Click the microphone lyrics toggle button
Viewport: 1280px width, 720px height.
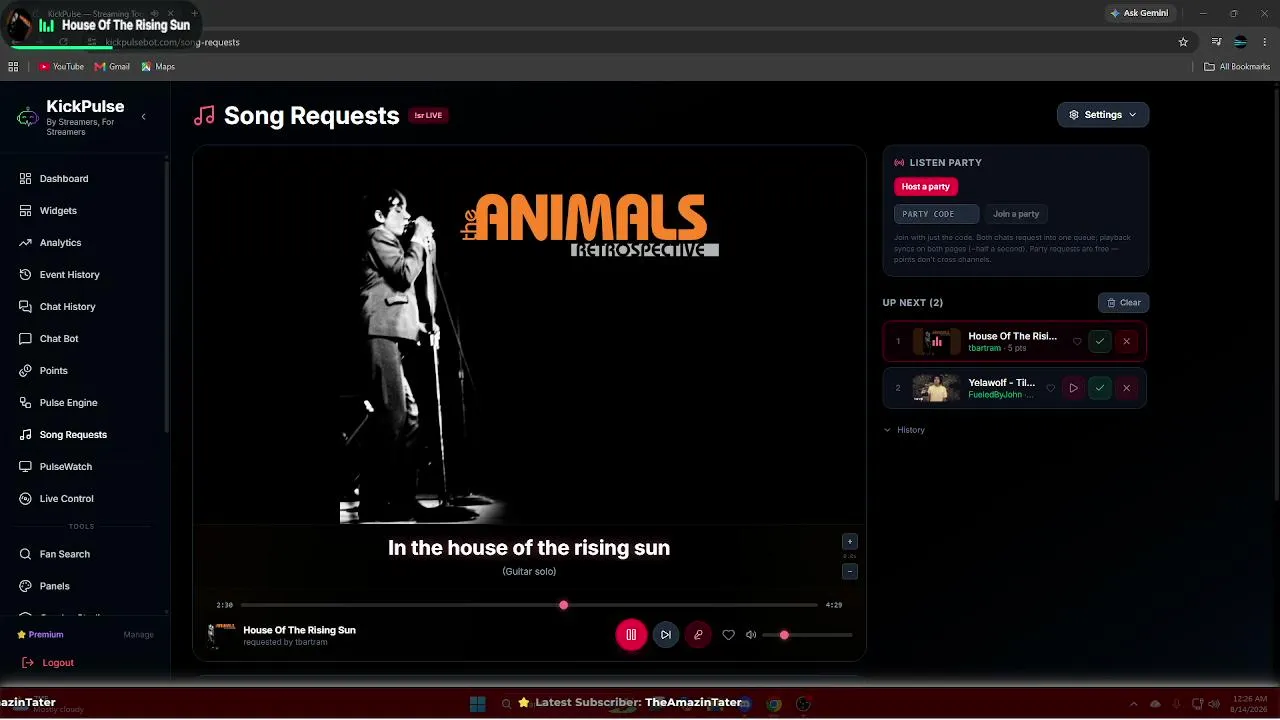698,635
